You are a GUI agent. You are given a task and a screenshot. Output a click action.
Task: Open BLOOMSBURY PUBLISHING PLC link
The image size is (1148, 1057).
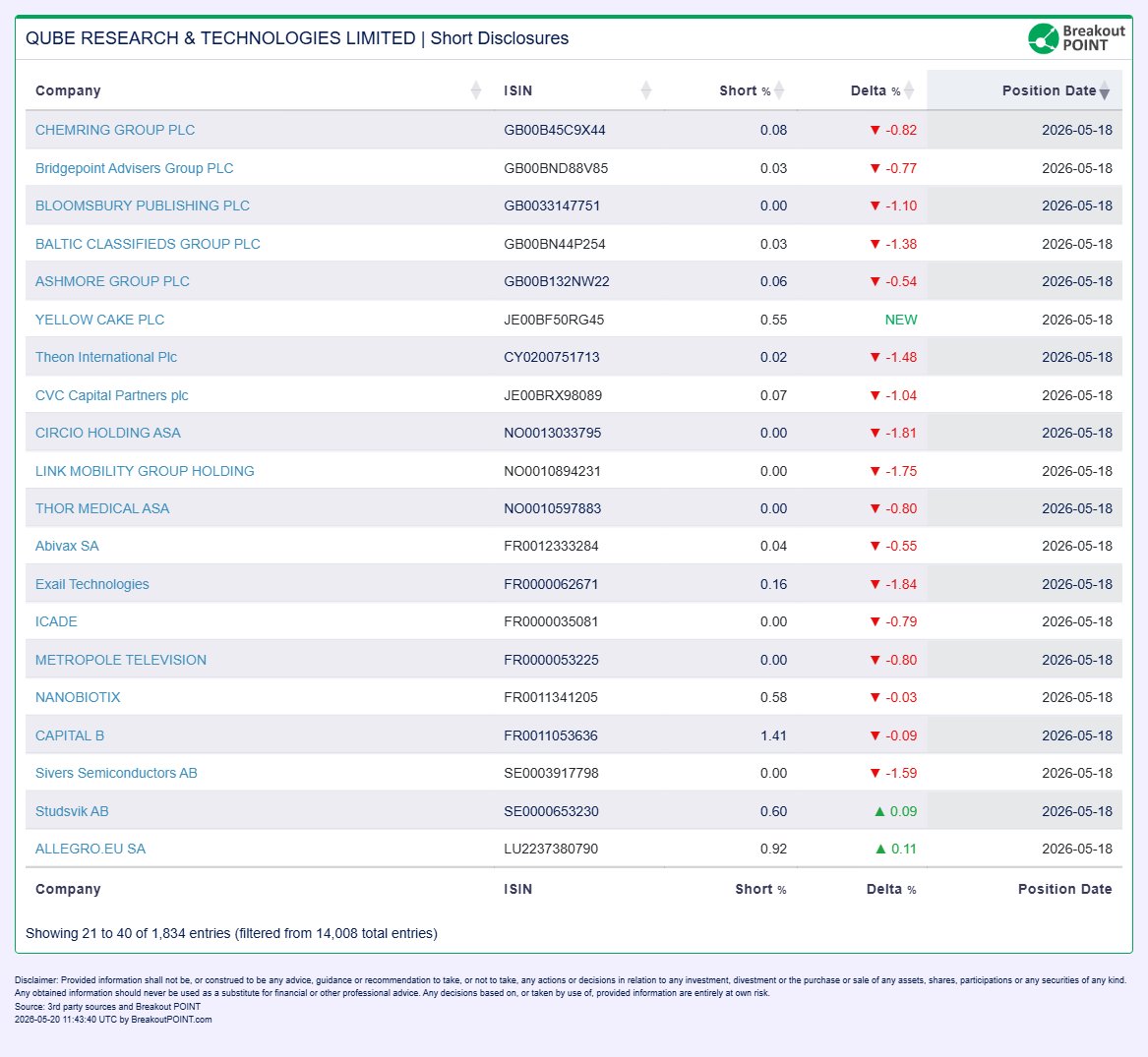[x=142, y=206]
